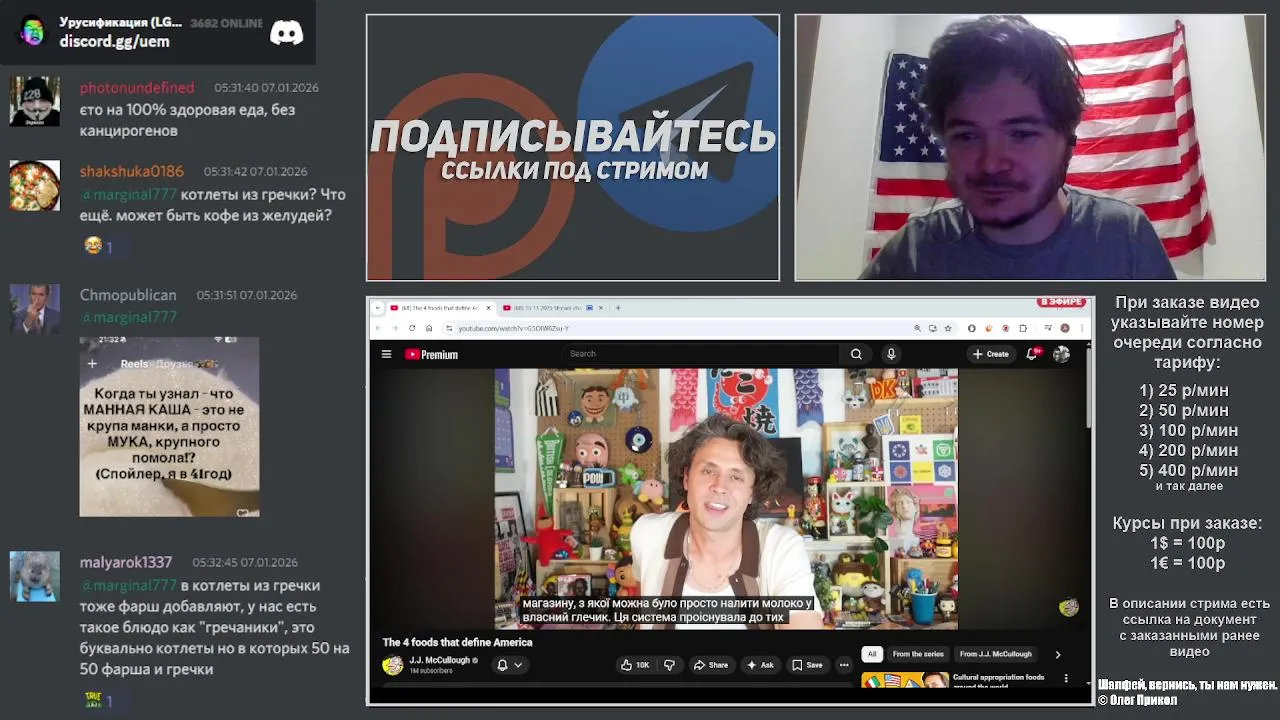Click the YouTube video player

point(726,498)
